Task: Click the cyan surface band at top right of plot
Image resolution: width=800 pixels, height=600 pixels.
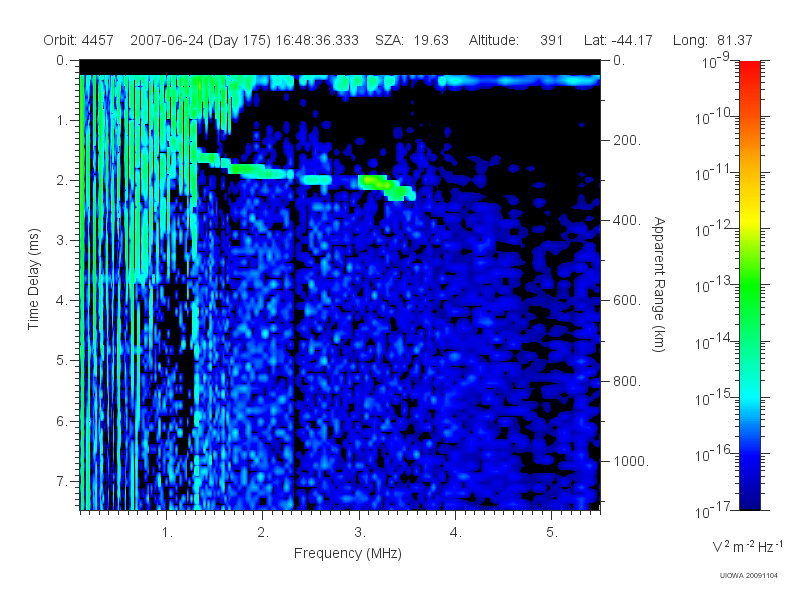Action: pos(518,81)
